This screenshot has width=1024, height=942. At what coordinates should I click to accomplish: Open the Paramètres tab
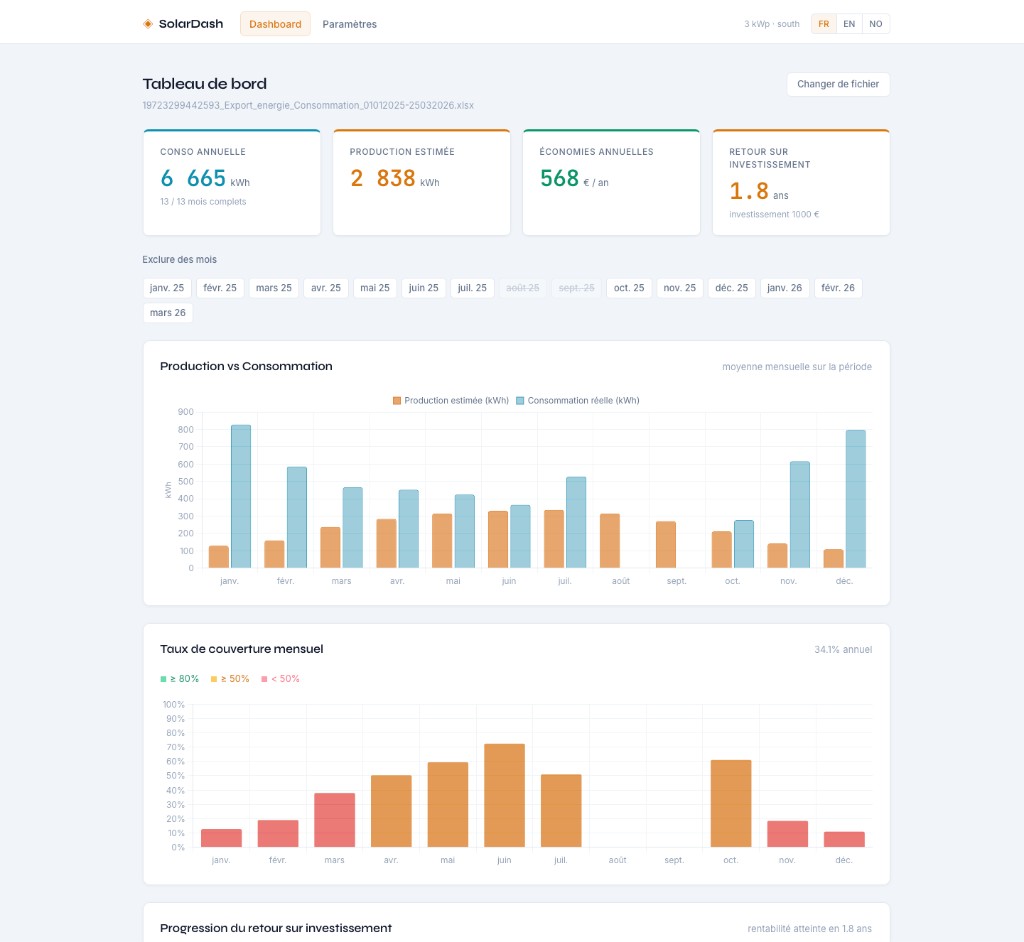point(349,24)
